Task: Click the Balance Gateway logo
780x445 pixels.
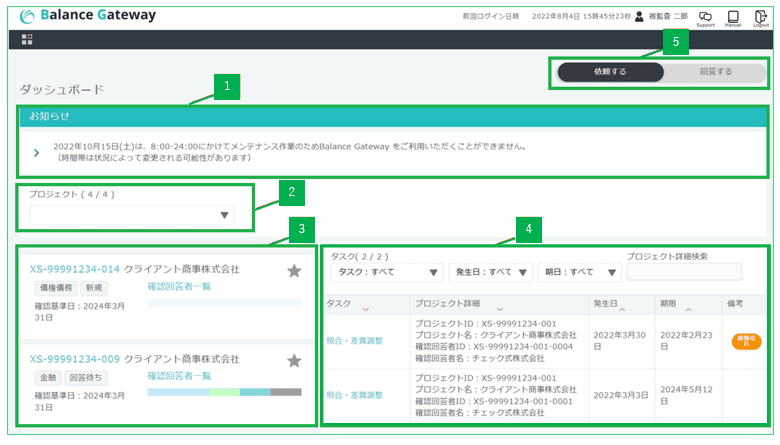Action: [87, 16]
